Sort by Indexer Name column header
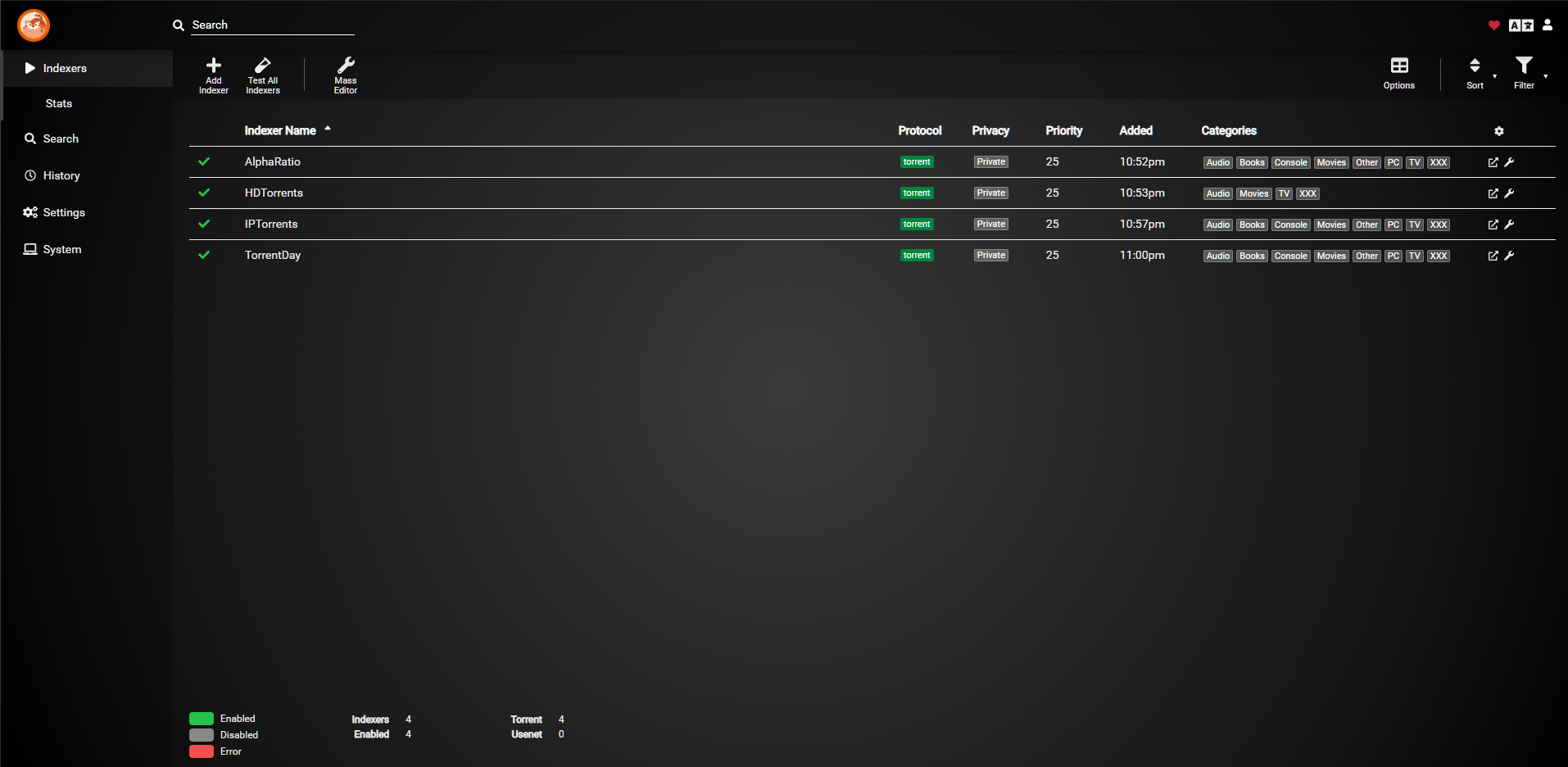 click(280, 130)
